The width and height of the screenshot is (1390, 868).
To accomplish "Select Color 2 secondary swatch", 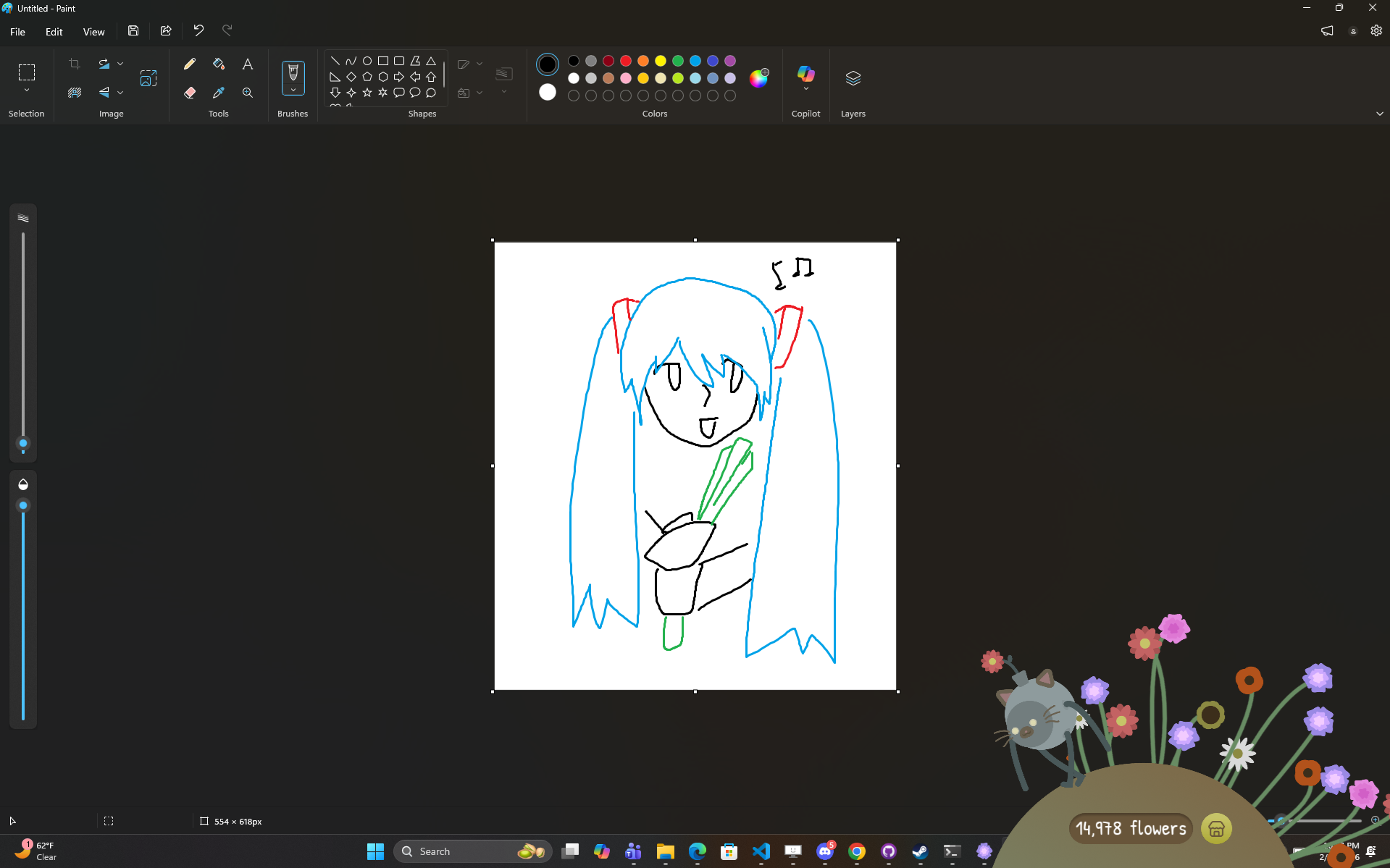I will tap(548, 92).
